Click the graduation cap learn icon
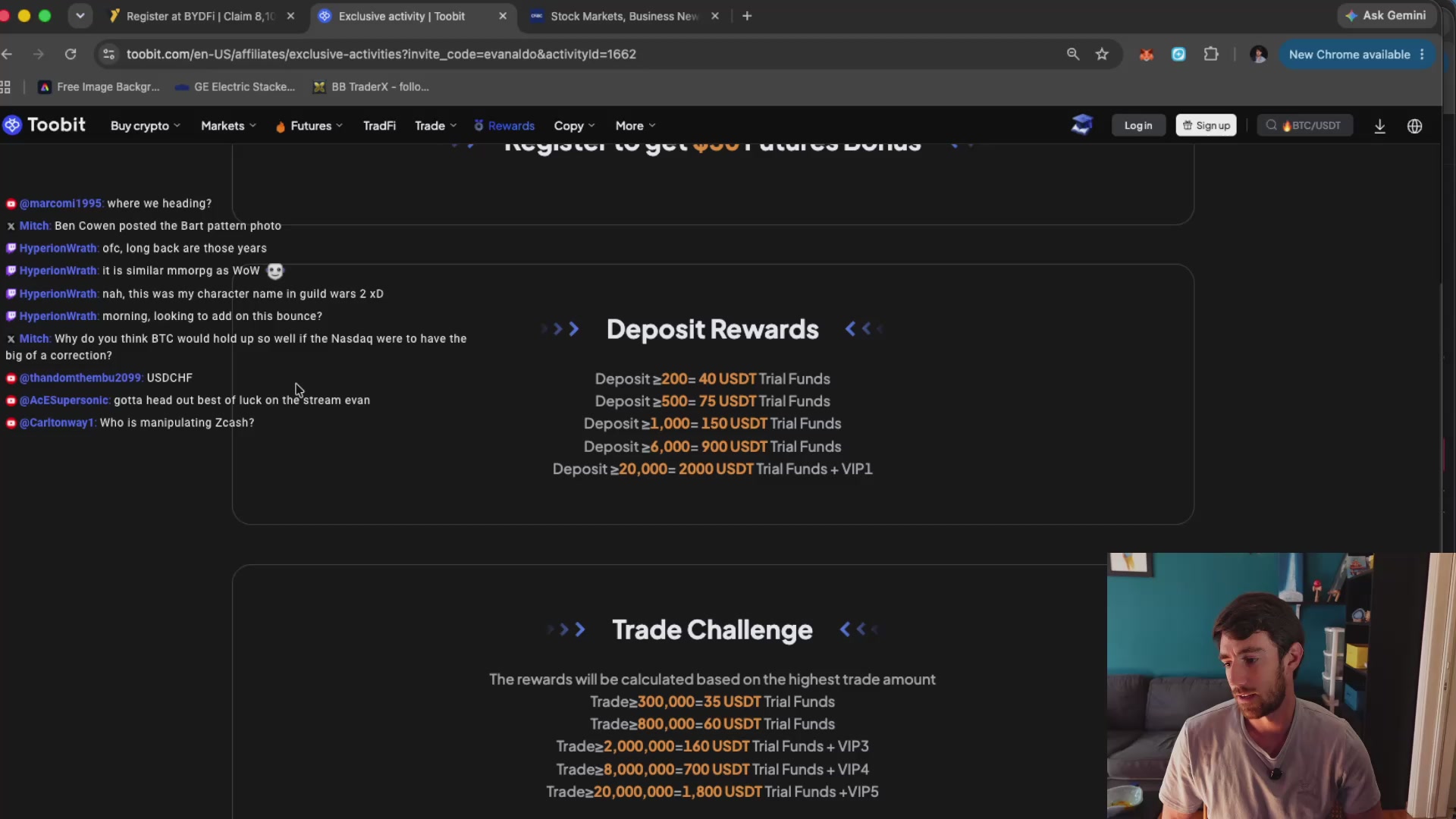The height and width of the screenshot is (819, 1456). 1082,124
